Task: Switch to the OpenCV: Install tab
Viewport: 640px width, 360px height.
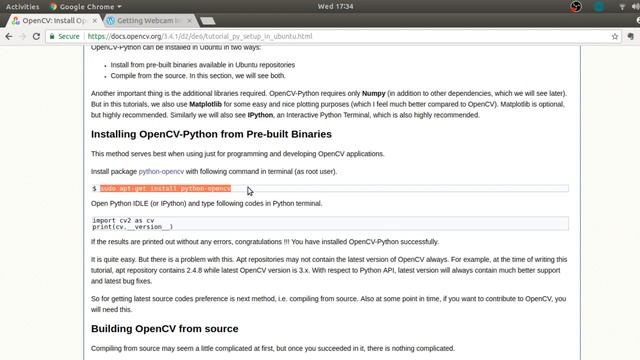Action: click(54, 20)
